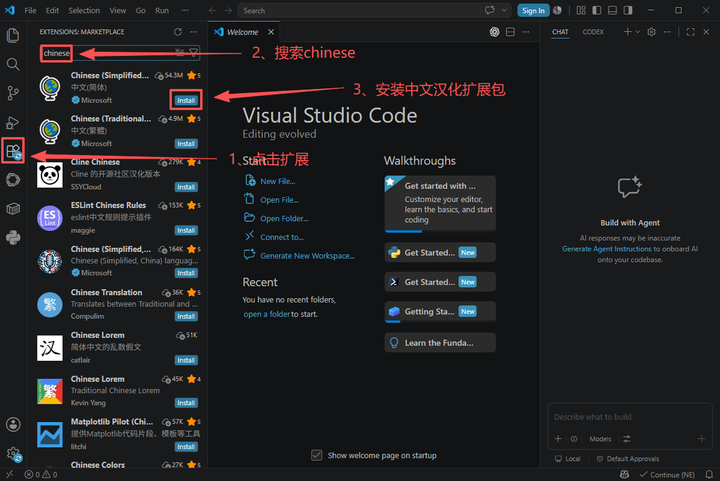Click the Codex icon in editor toolbar

pos(494,32)
